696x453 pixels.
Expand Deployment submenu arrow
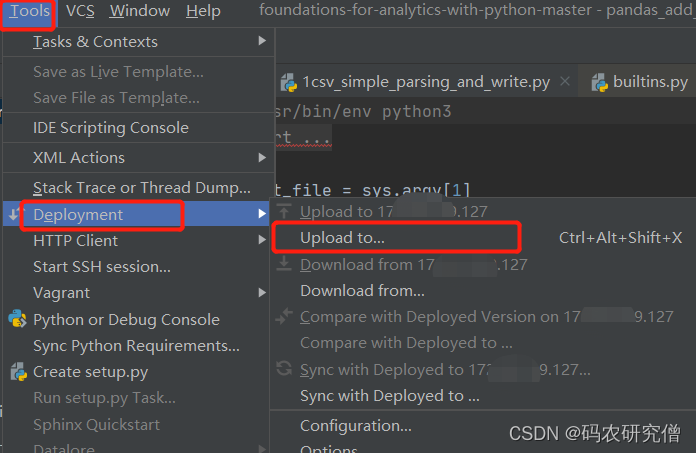pos(262,214)
